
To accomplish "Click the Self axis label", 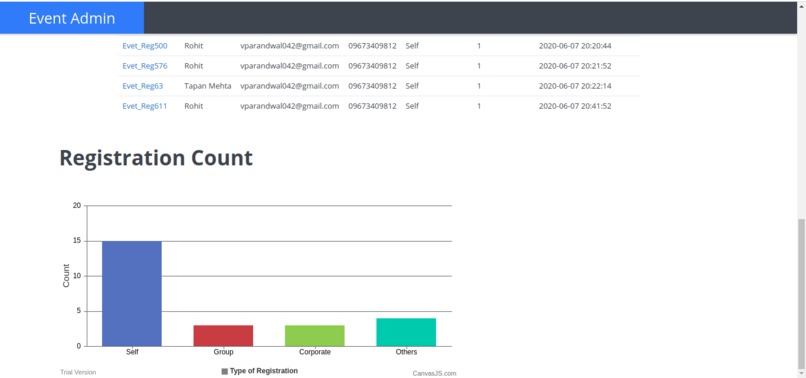I will point(132,352).
